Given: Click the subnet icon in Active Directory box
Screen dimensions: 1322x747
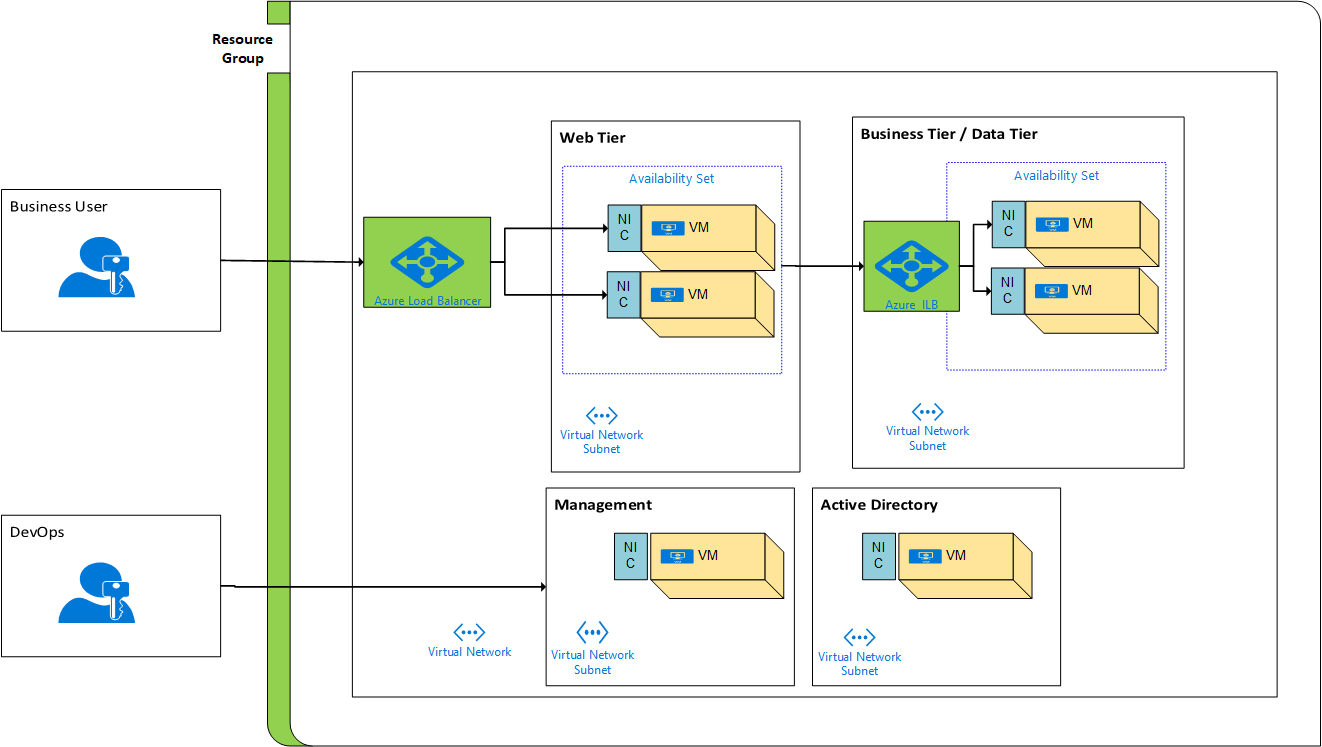Looking at the screenshot, I should (859, 637).
